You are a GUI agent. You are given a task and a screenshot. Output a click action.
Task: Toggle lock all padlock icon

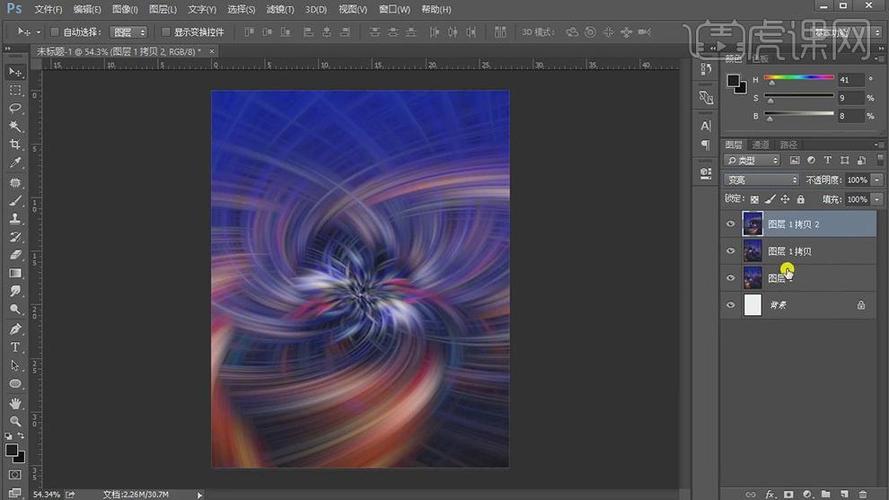coord(801,199)
